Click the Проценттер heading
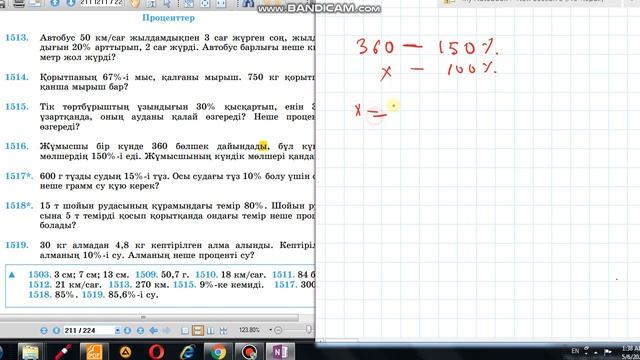Screen dimensions: 640x360 [x=168, y=18]
